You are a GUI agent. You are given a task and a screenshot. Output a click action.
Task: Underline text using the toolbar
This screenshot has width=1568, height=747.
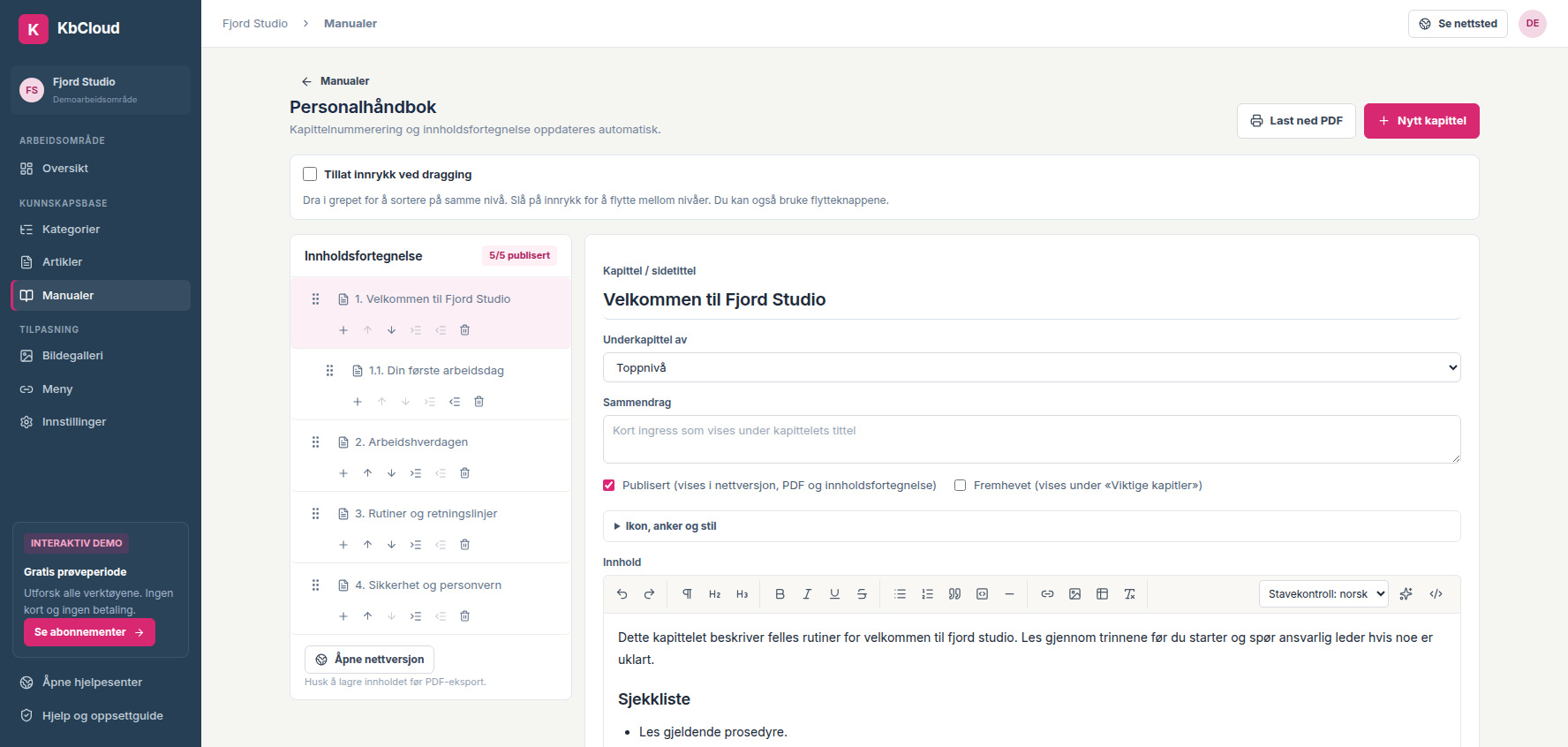pos(834,594)
